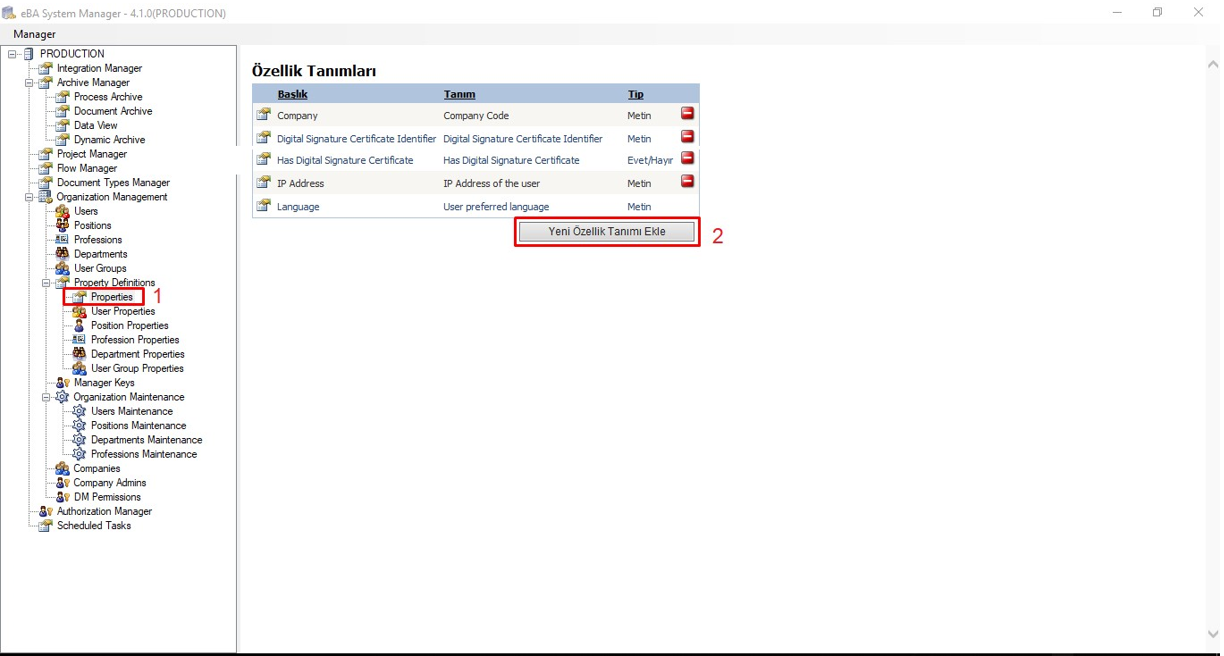Select Authorization Manager tree item

[104, 511]
